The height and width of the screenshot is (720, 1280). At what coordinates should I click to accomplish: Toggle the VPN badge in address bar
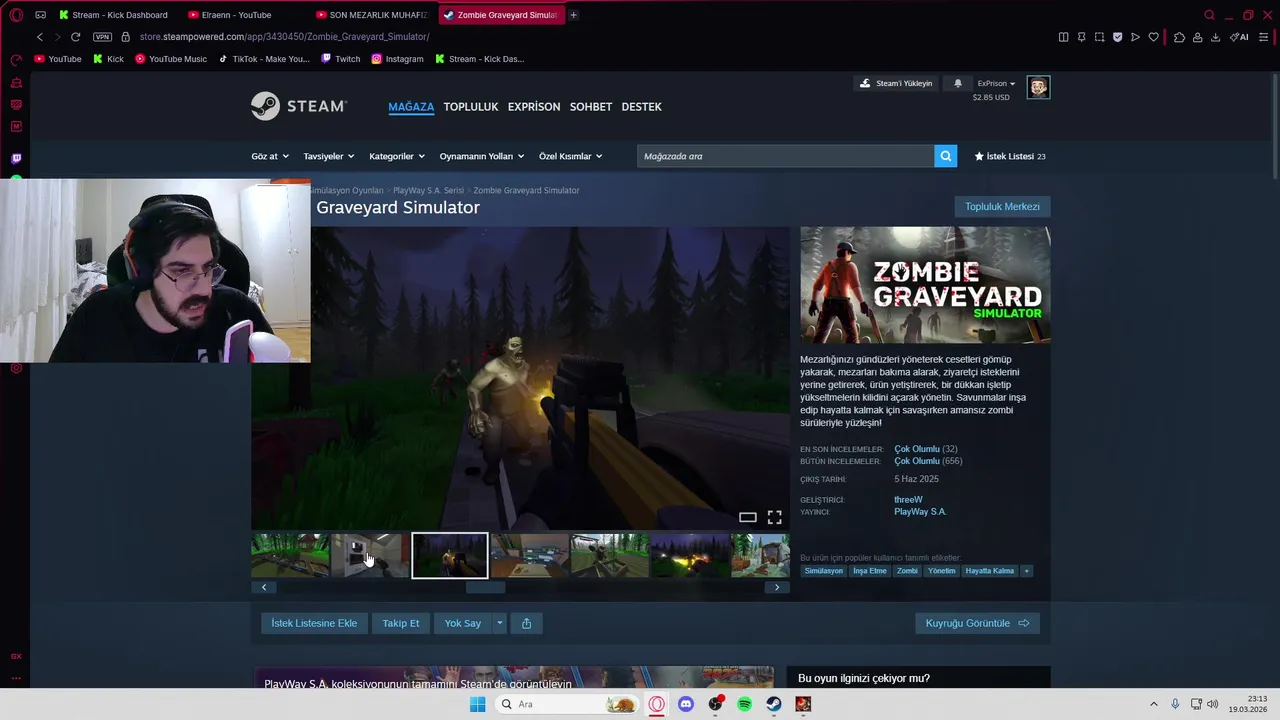click(x=102, y=37)
